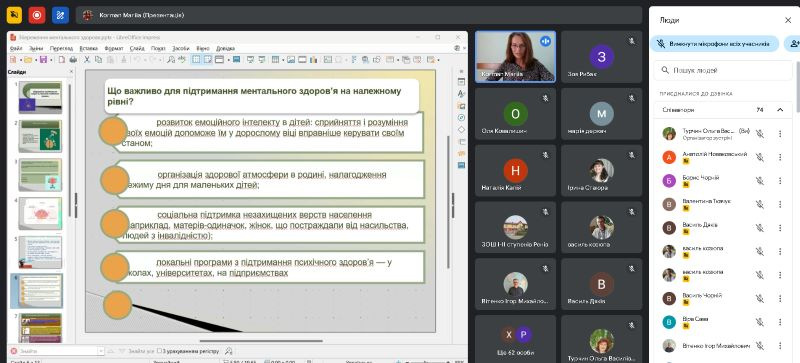
Task: Click the blue annotation pen icon
Action: tap(60, 15)
